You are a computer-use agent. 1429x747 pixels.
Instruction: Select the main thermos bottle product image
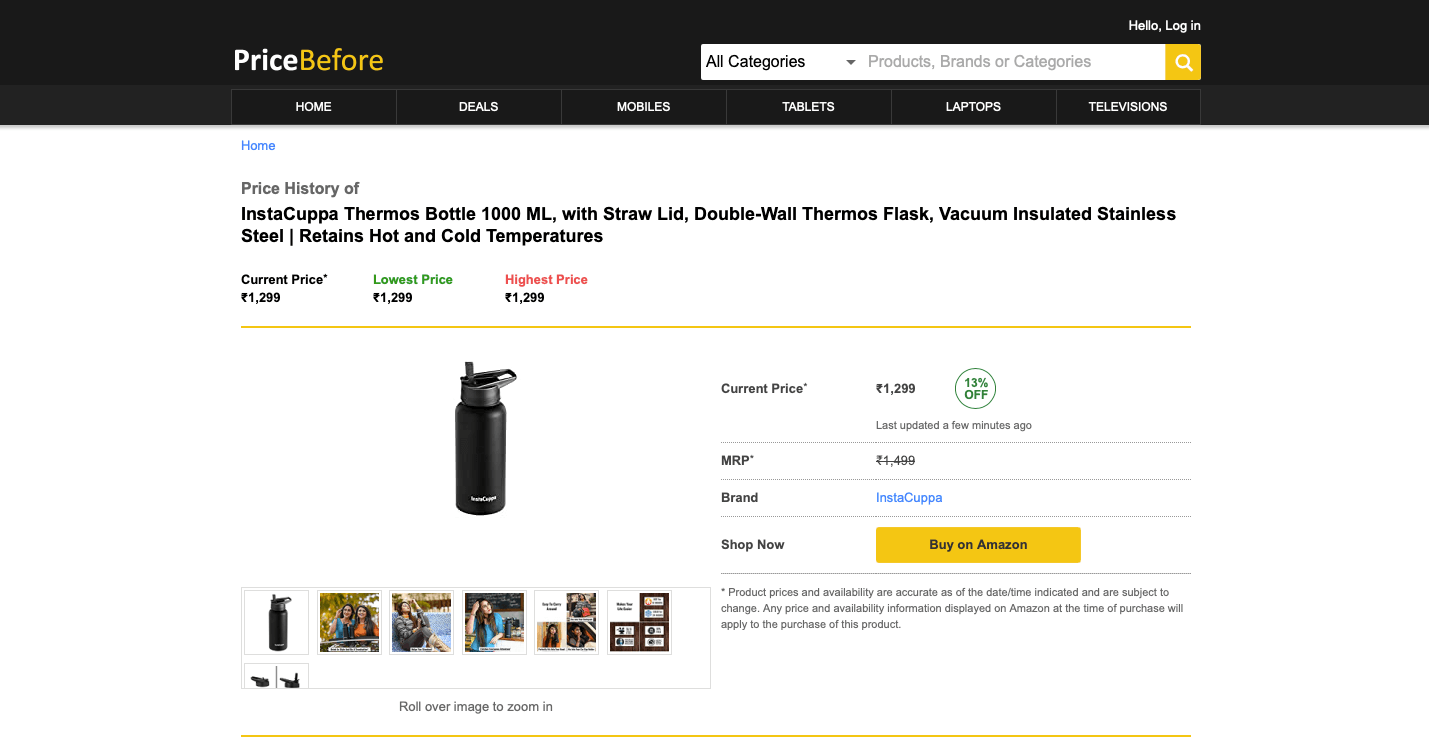(481, 438)
